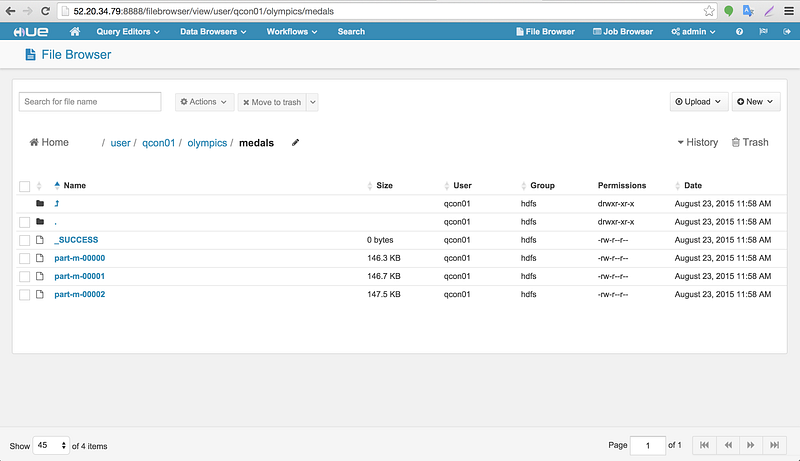Open the Actions dropdown
800x461 pixels.
[x=204, y=102]
